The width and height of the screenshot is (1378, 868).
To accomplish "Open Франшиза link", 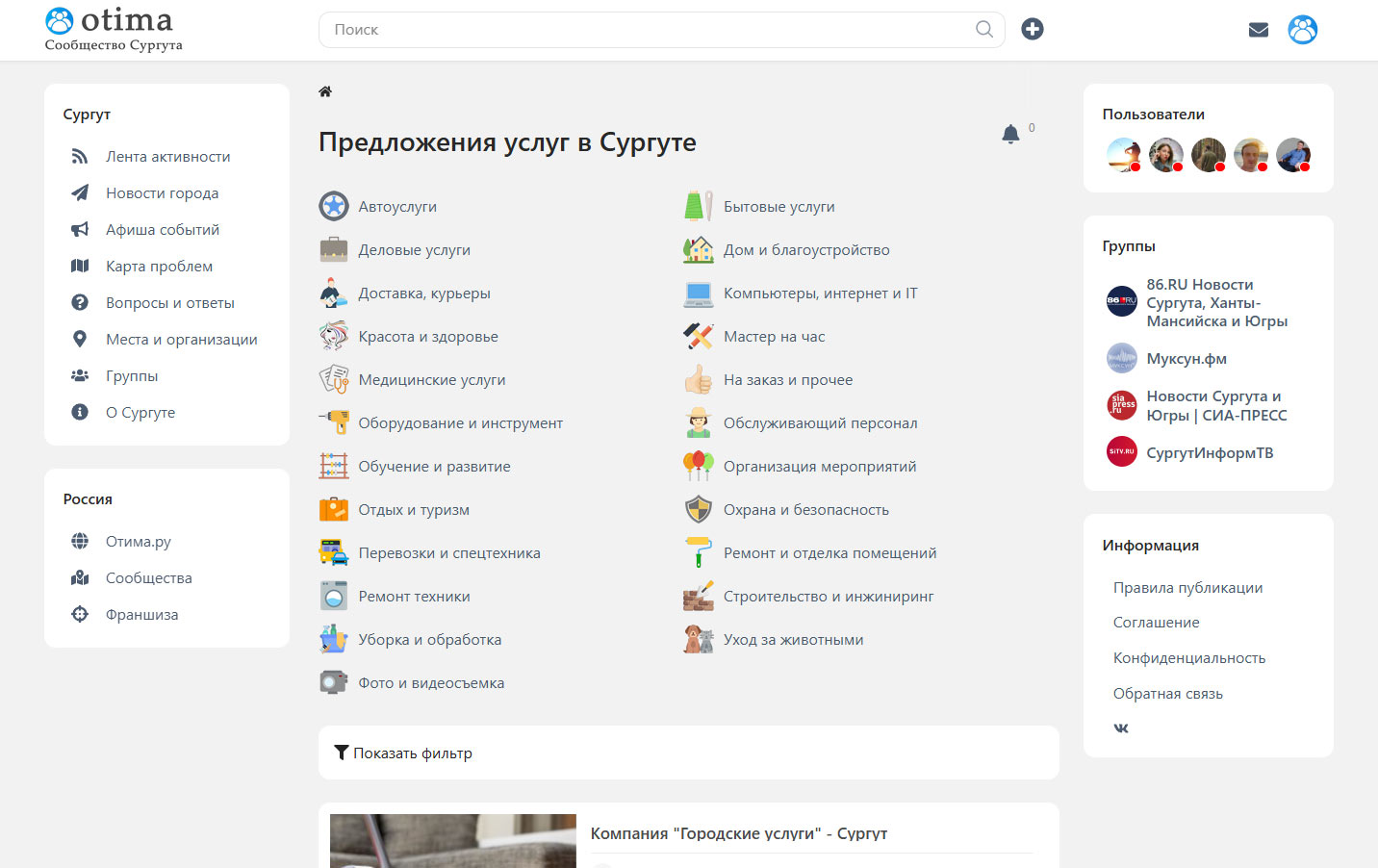I will tap(141, 614).
